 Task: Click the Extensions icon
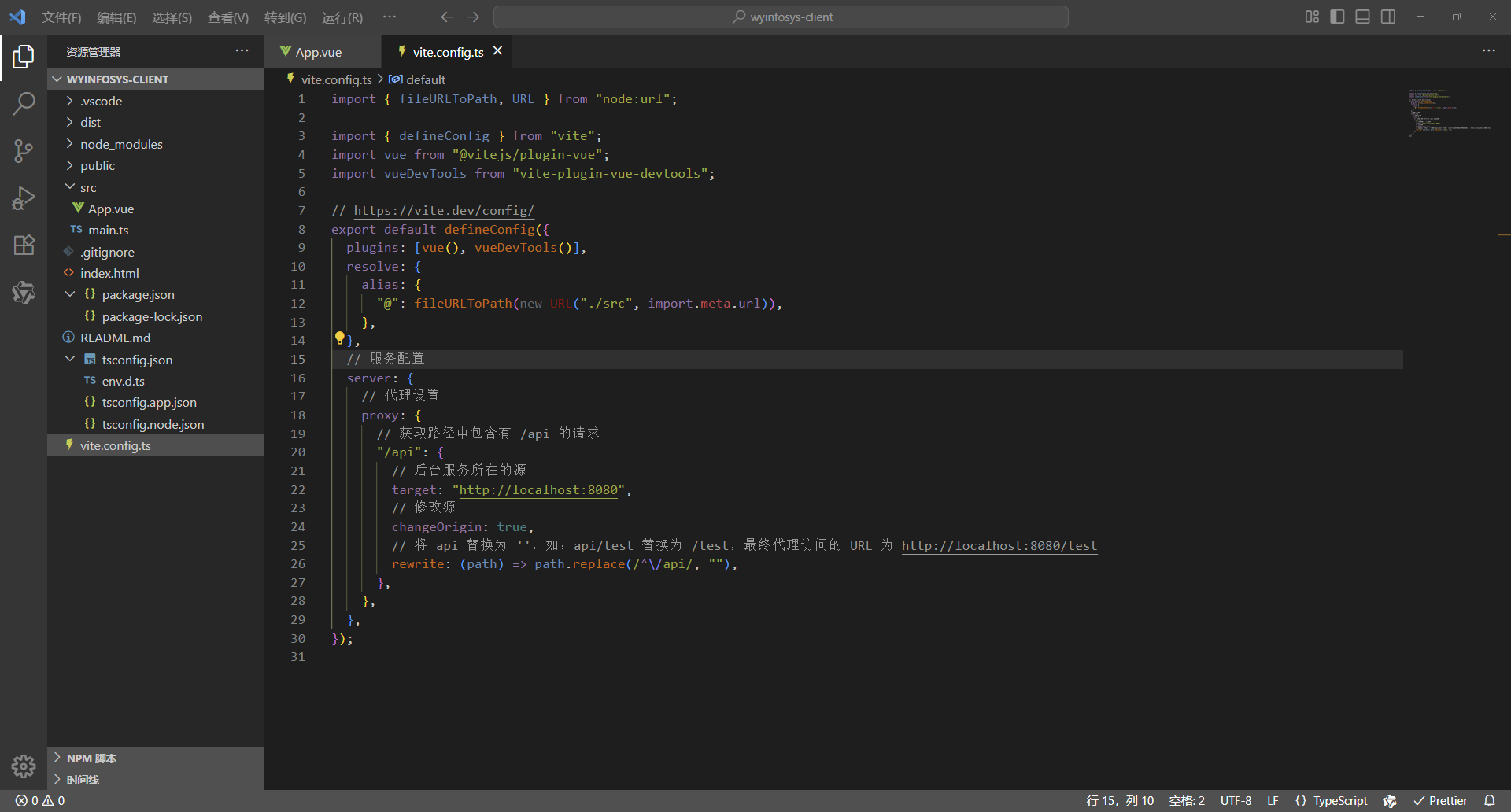[24, 245]
